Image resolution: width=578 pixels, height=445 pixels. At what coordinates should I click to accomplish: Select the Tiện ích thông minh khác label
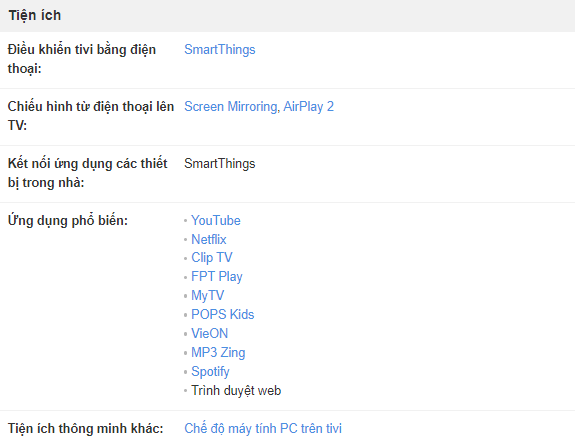coord(86,428)
